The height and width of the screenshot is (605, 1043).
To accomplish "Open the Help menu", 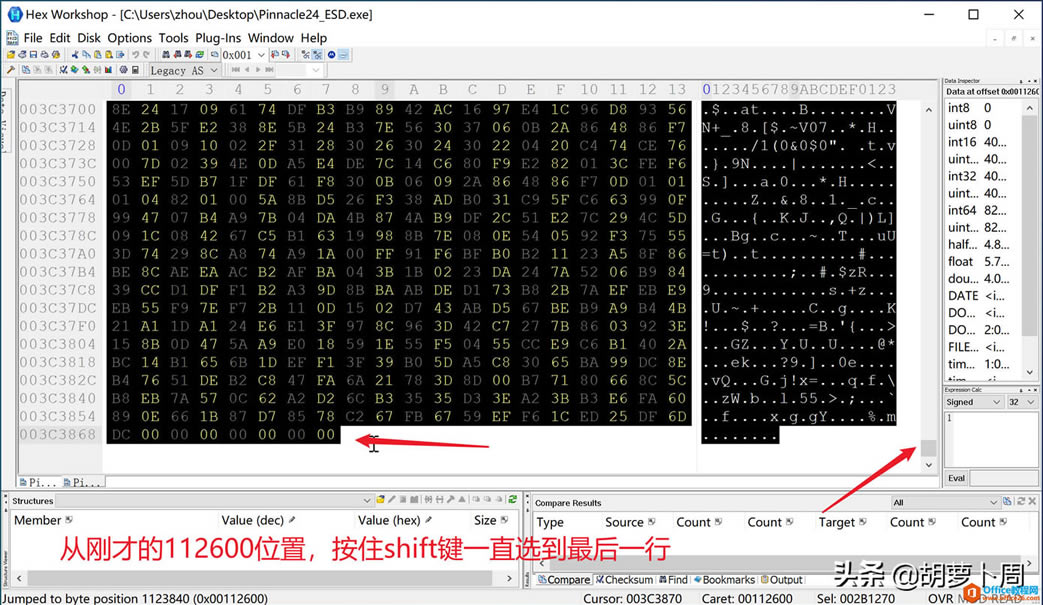I will click(313, 38).
